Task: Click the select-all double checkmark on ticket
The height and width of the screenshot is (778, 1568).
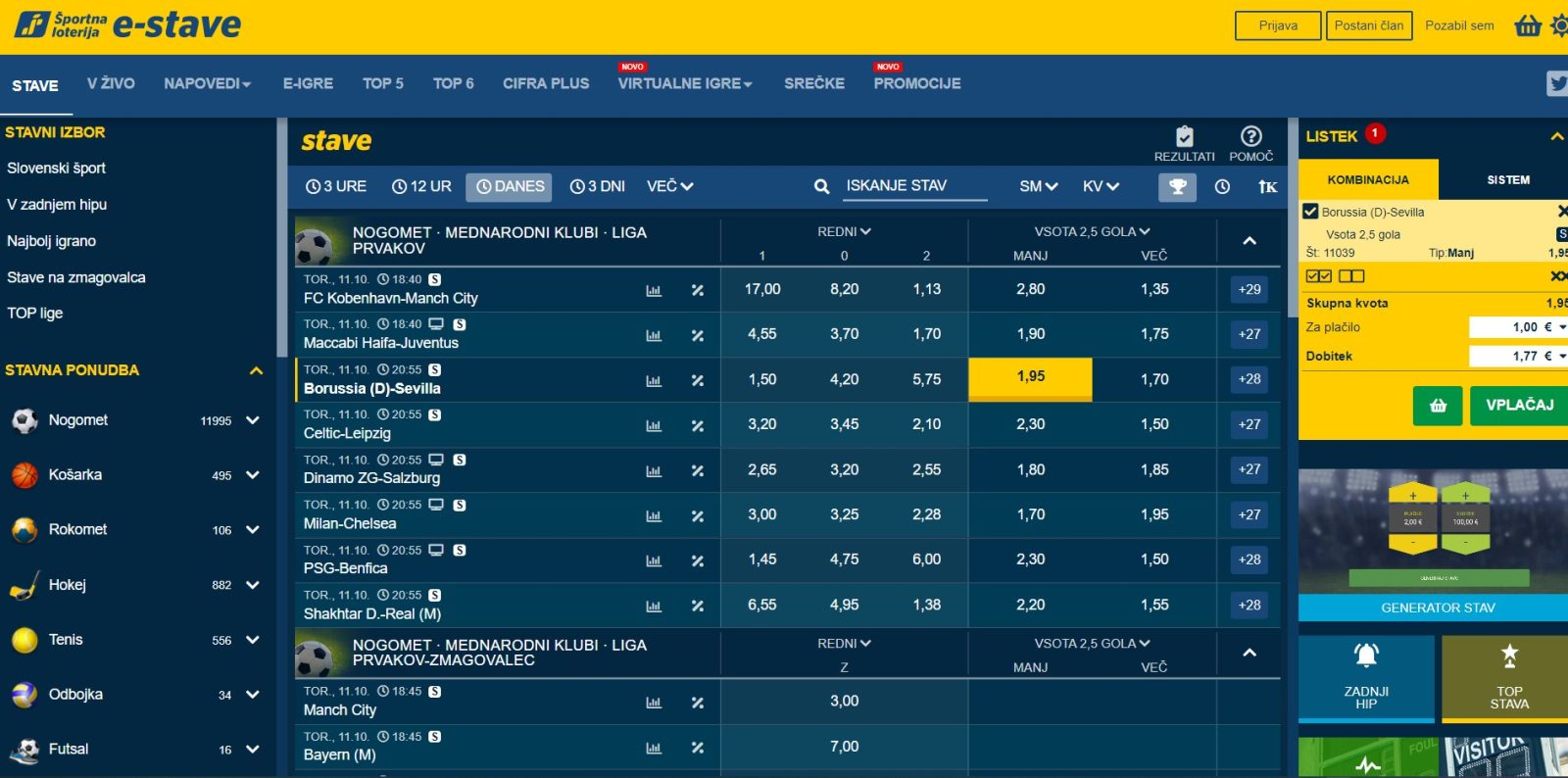Action: coord(1318,276)
